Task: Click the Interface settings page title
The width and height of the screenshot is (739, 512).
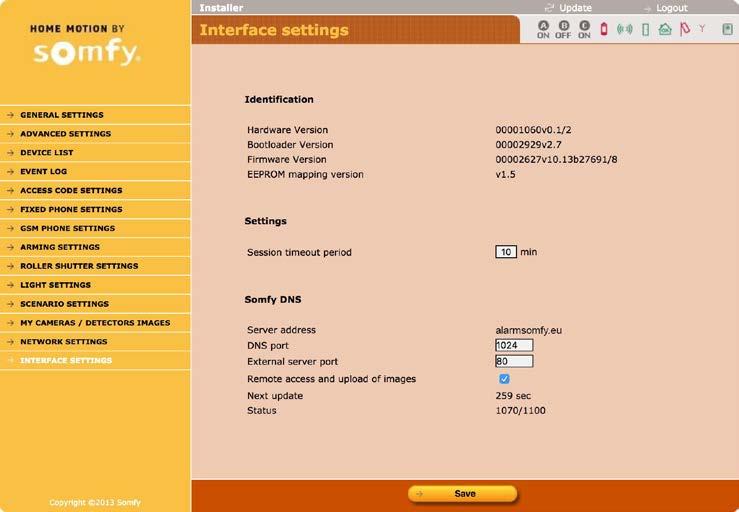Action: pos(274,30)
